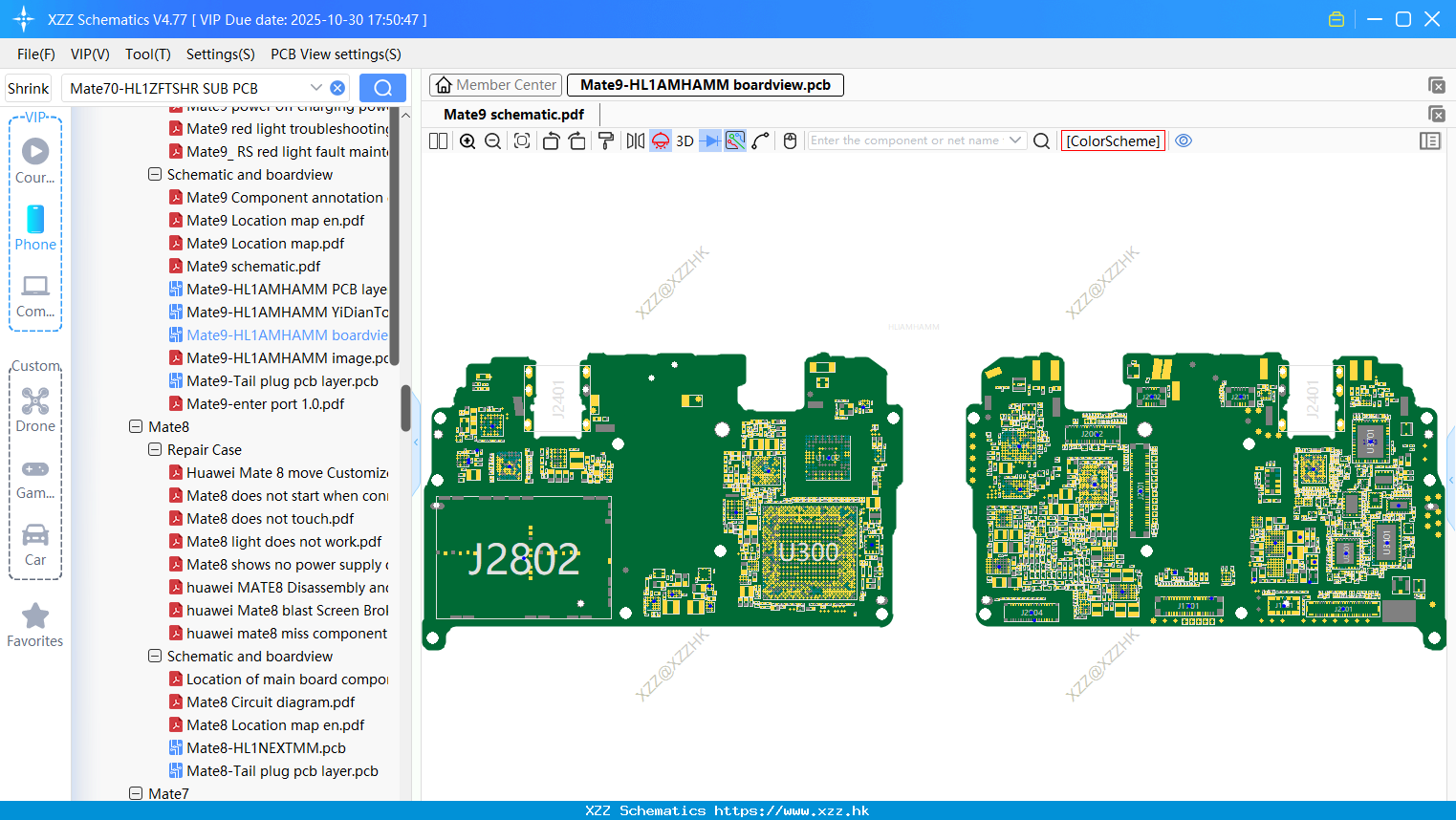Close the boardview tab panel icon
Screen dimensions: 1456x820
click(1436, 85)
